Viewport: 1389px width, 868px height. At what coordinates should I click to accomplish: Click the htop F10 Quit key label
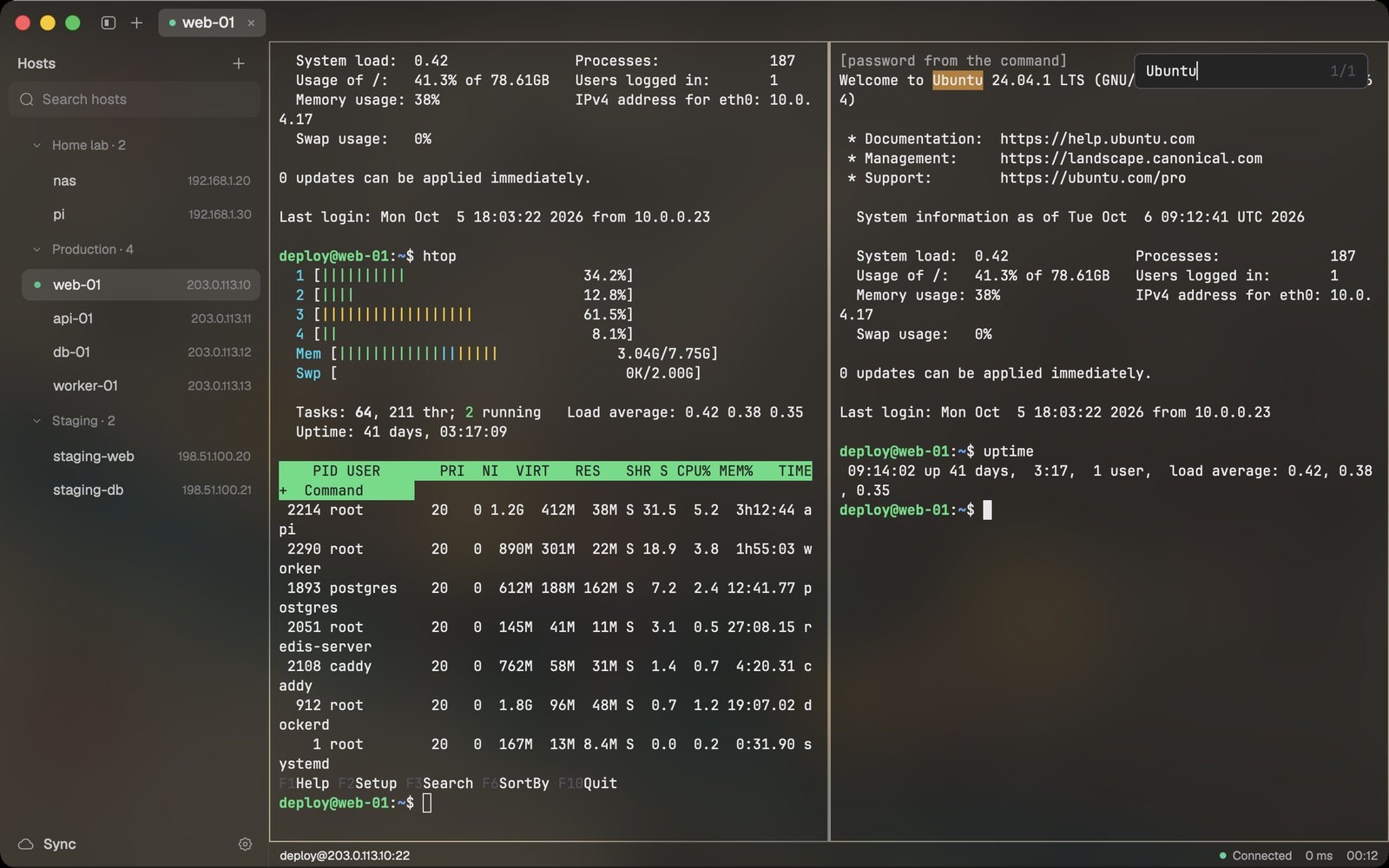click(588, 783)
